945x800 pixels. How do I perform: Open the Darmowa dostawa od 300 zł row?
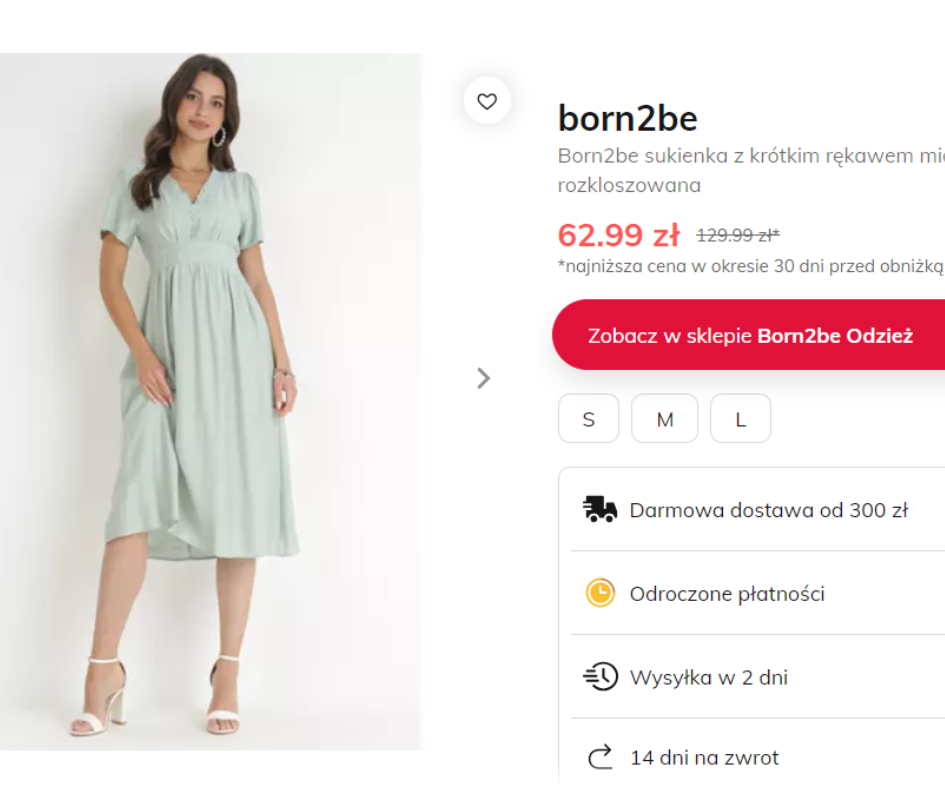(x=768, y=510)
